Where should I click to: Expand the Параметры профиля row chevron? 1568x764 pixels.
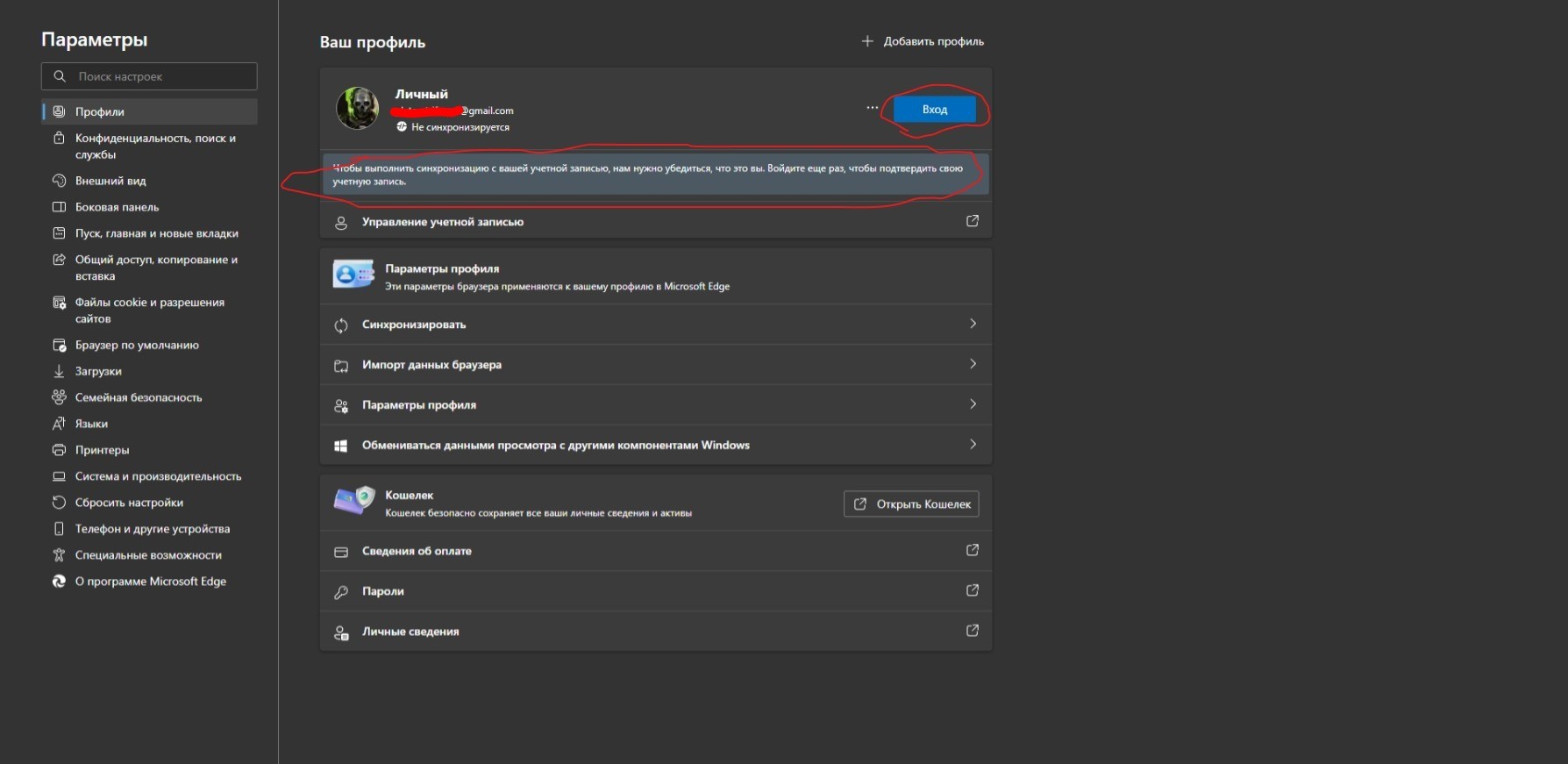pos(973,404)
